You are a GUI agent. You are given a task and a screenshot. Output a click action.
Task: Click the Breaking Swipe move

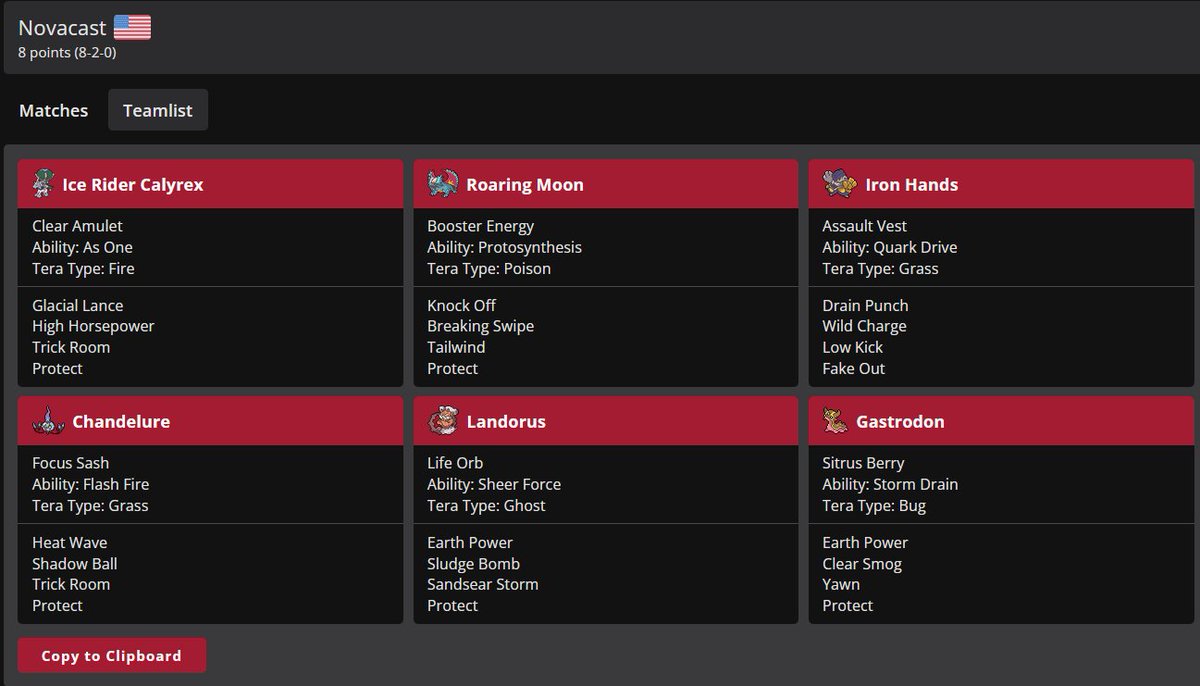click(x=481, y=326)
